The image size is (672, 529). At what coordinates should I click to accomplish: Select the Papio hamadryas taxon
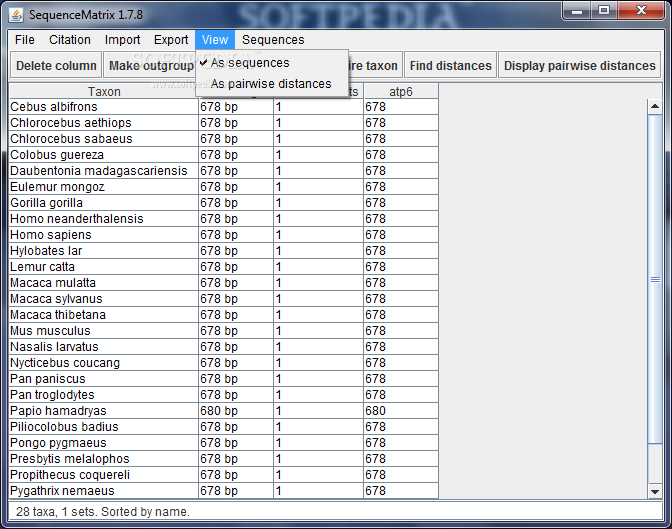point(103,411)
